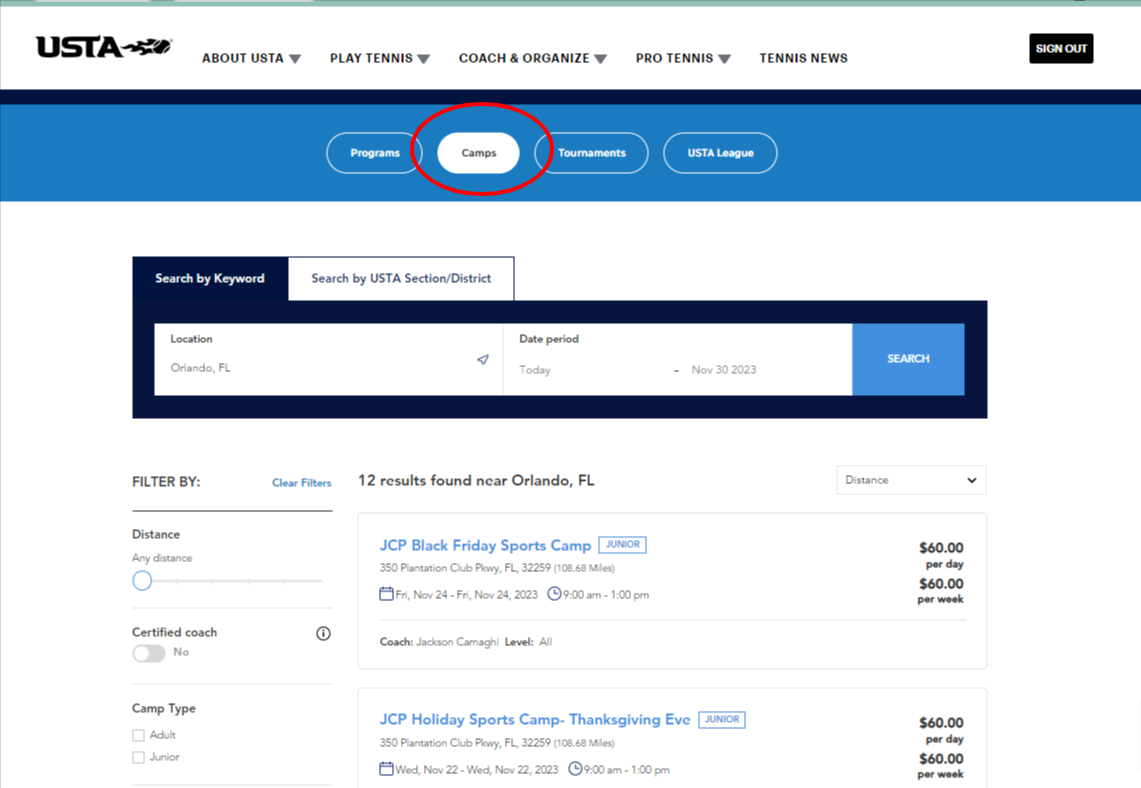The width and height of the screenshot is (1141, 788).
Task: Open JCP Holiday Sports Camp Thanksgiving Eve
Action: pos(535,720)
